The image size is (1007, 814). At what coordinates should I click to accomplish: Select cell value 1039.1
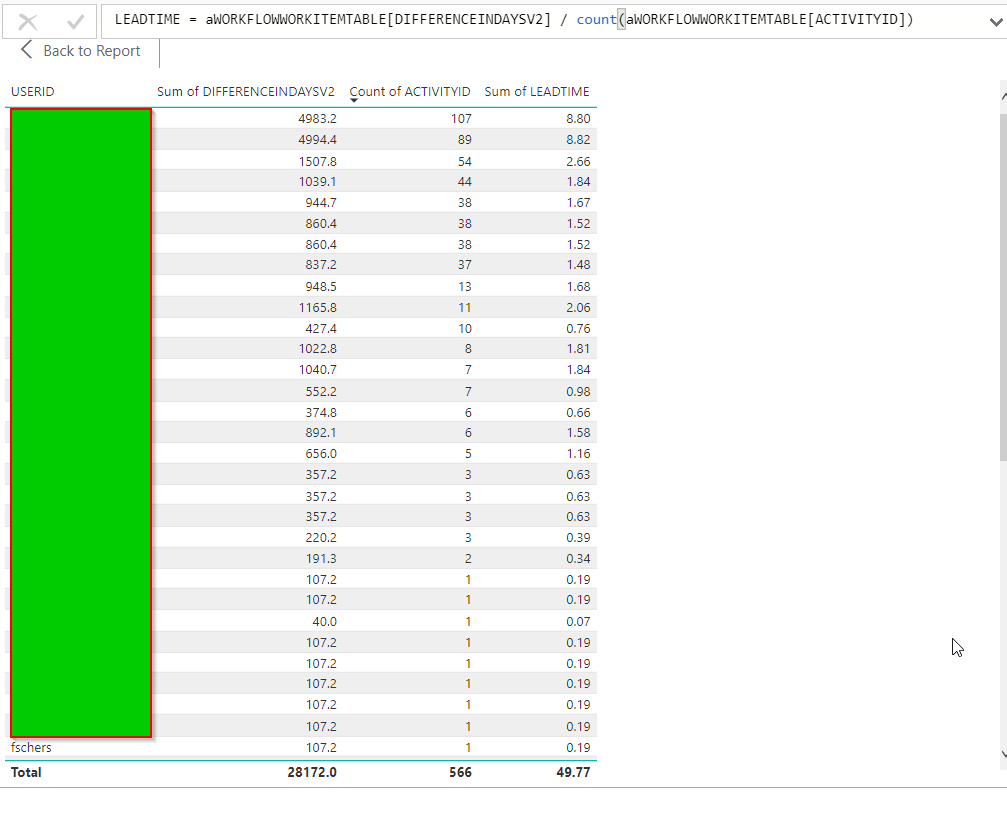(317, 181)
